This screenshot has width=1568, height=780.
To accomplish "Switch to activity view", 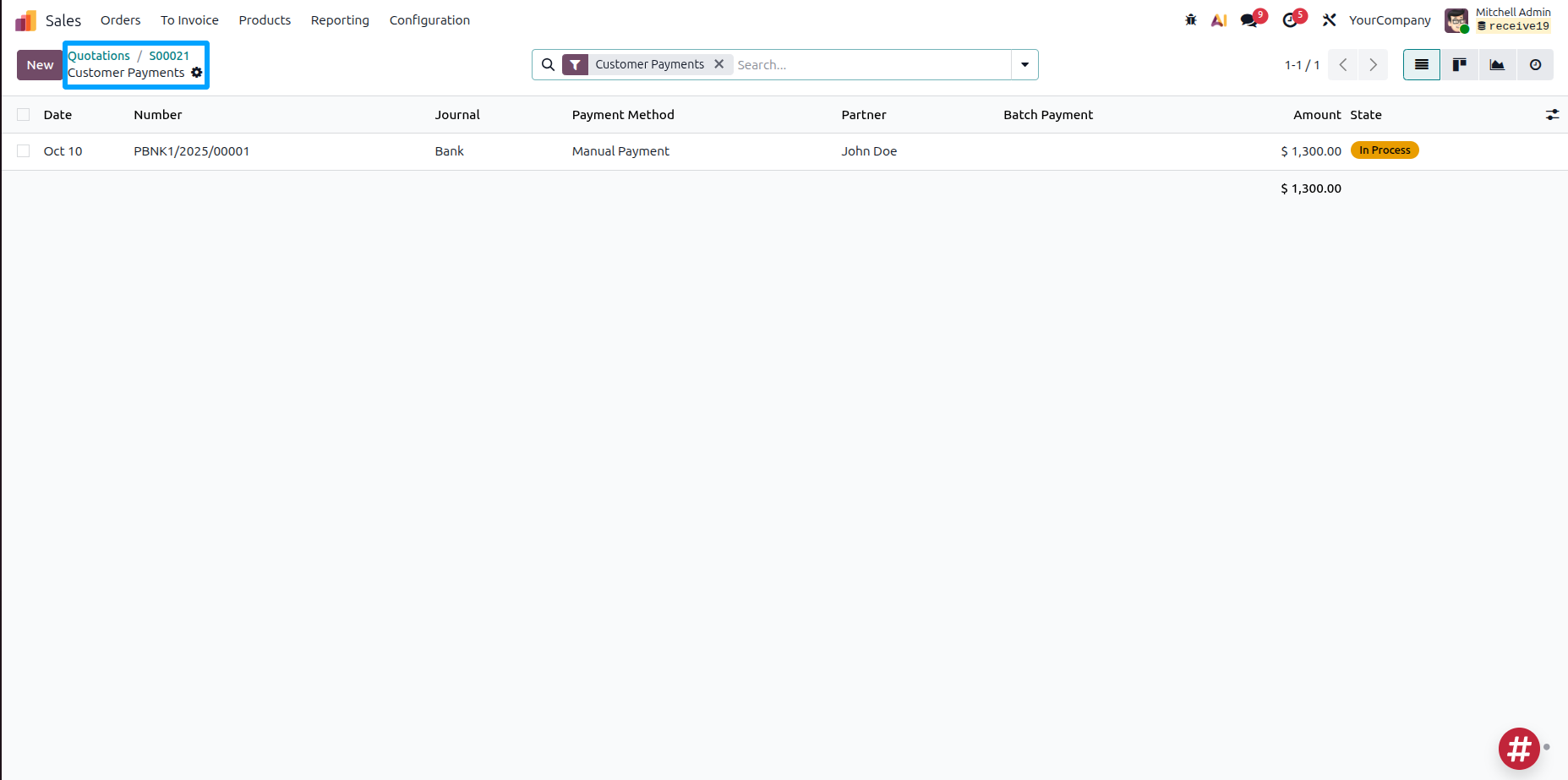I will click(1535, 65).
